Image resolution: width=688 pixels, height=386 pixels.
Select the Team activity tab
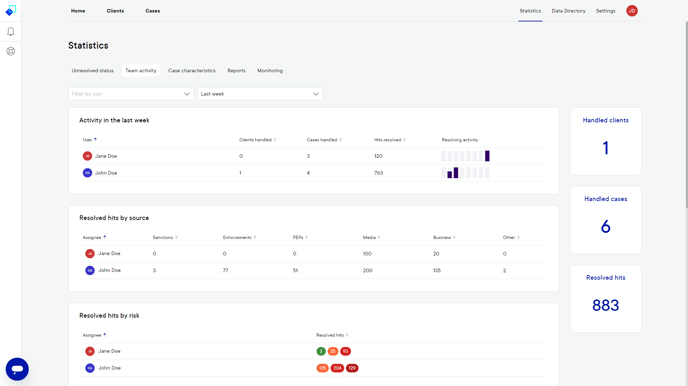coord(141,71)
